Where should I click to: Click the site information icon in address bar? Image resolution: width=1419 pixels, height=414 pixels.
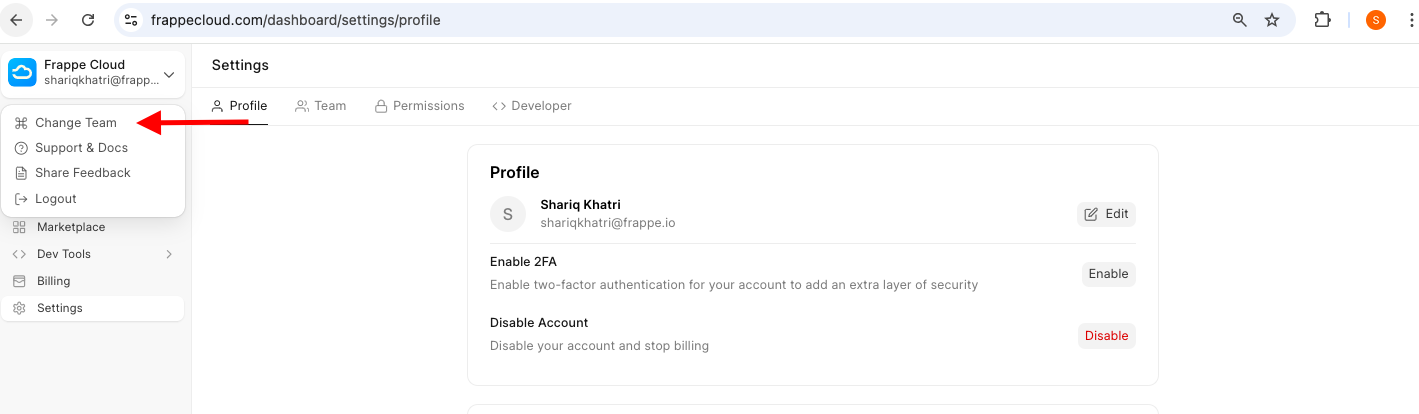[131, 20]
